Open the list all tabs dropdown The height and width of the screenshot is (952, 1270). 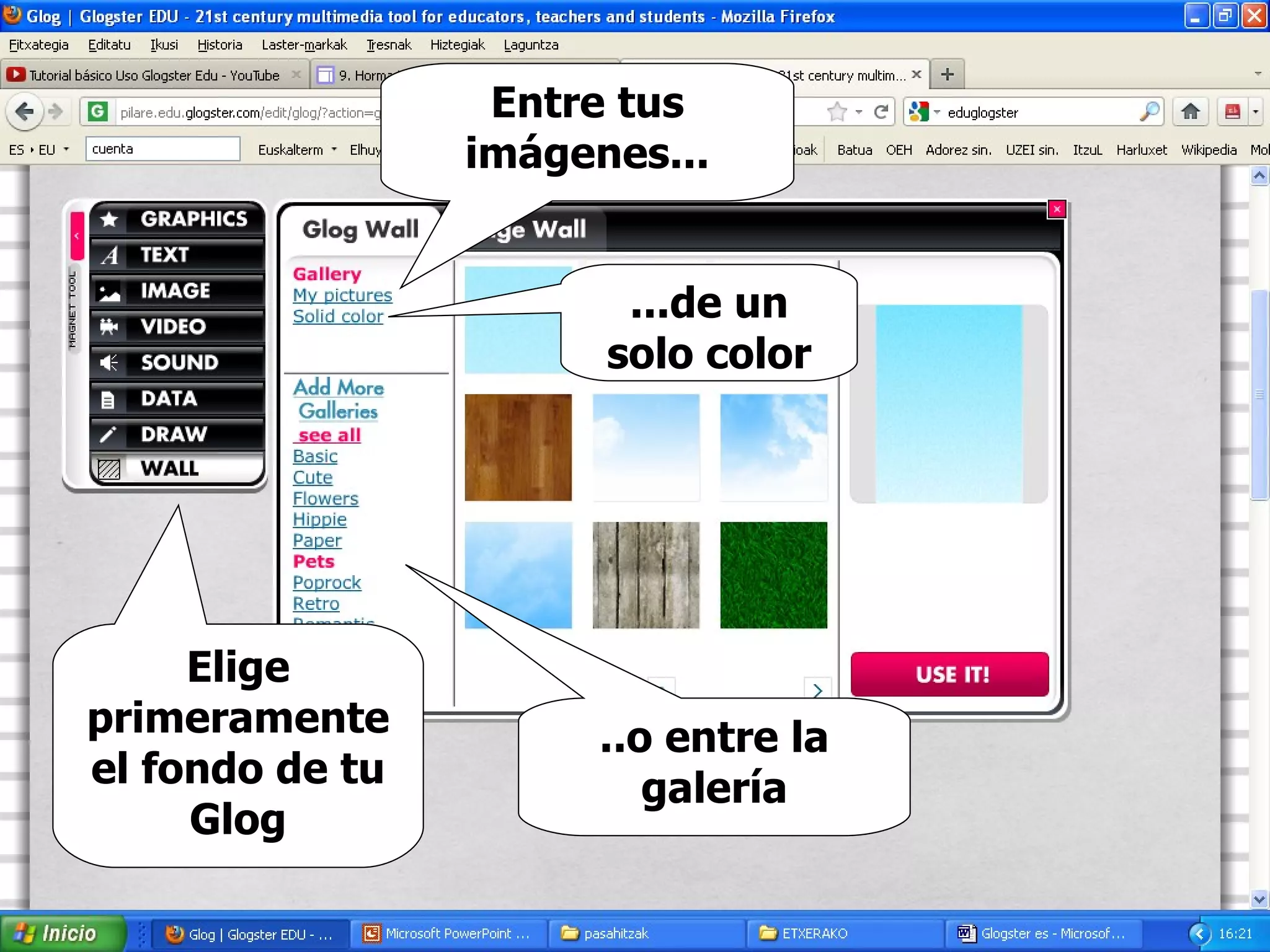[x=1258, y=74]
